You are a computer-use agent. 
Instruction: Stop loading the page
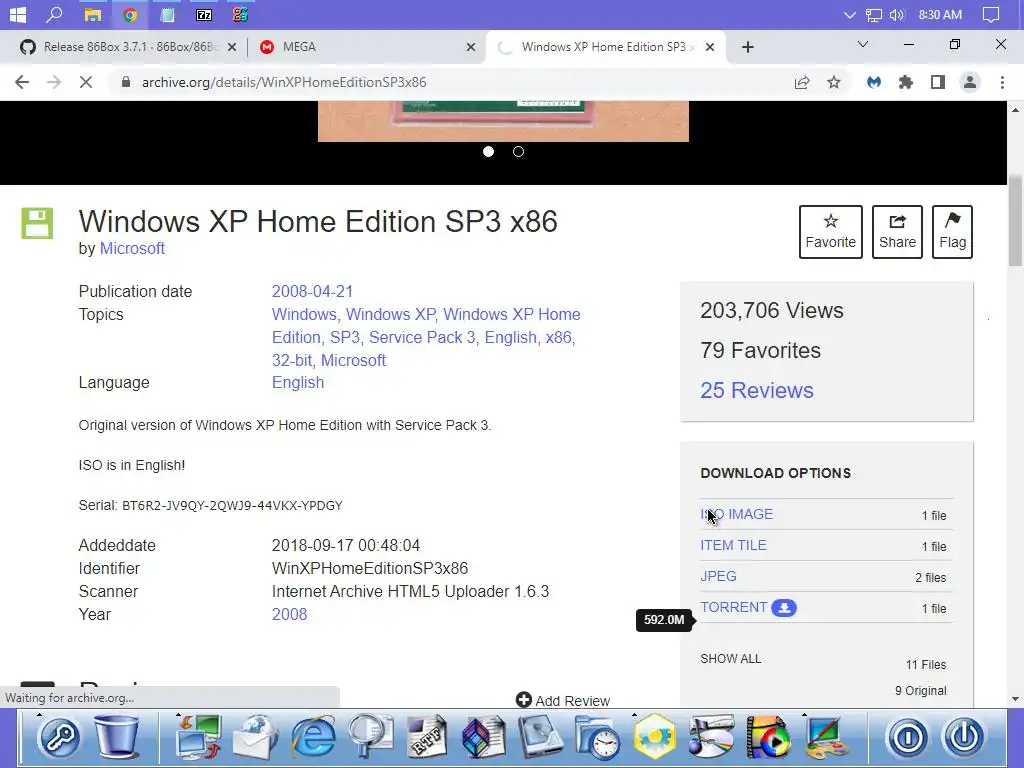coord(86,82)
